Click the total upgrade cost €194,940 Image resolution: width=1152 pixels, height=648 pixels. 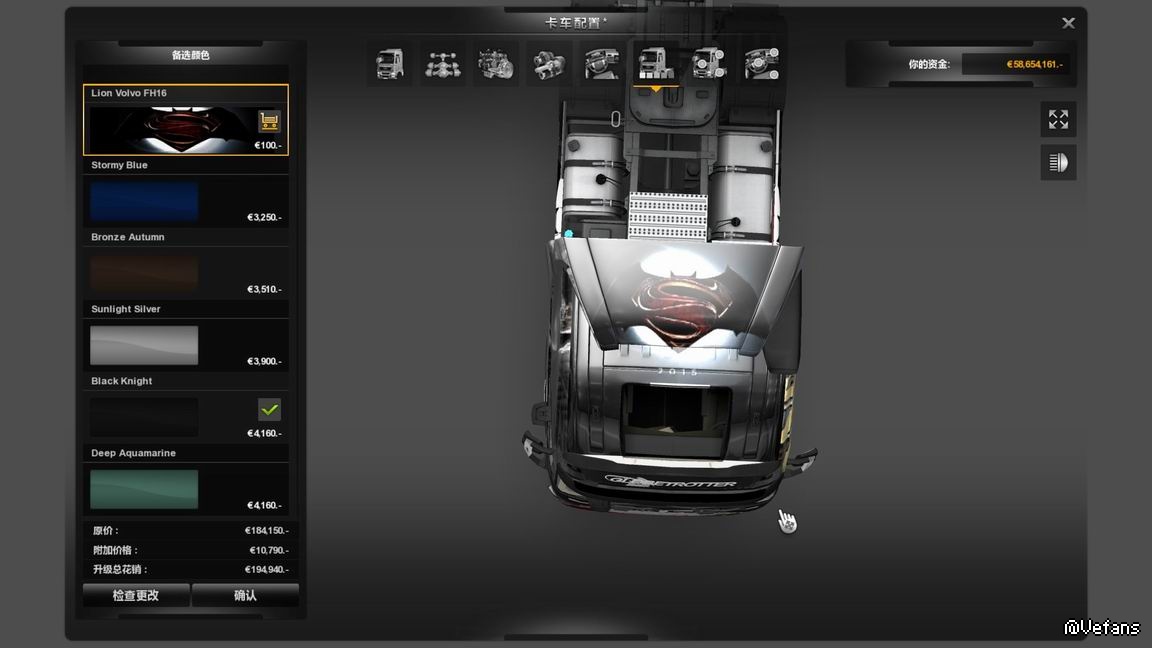tap(267, 569)
